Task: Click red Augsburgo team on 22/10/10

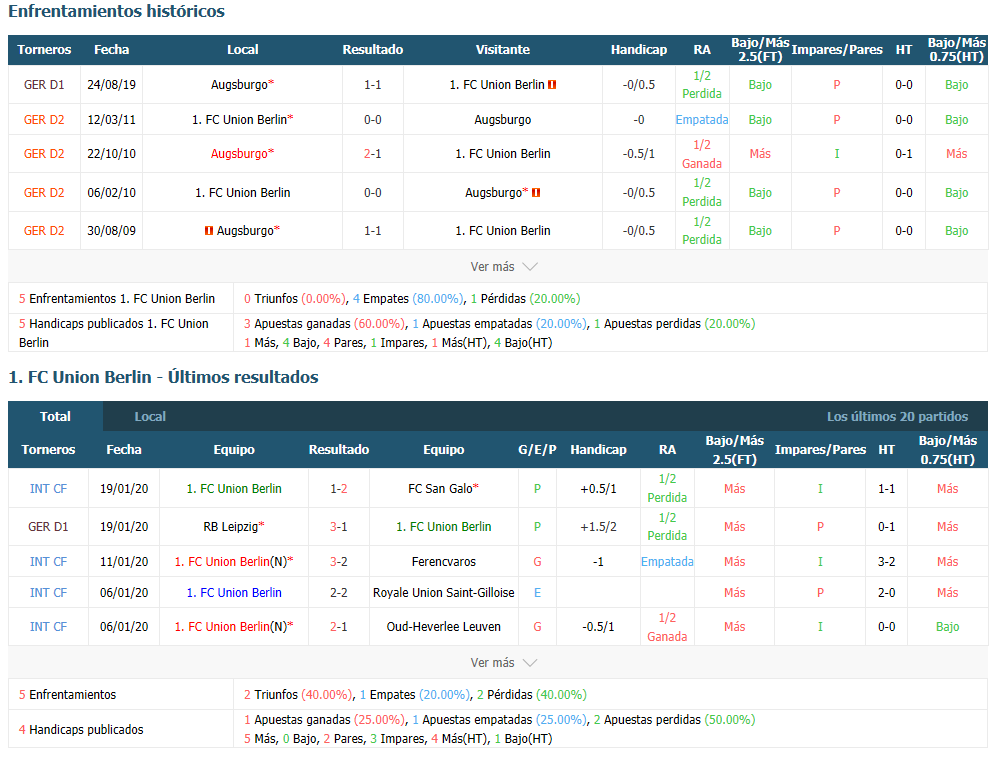Action: click(x=240, y=154)
